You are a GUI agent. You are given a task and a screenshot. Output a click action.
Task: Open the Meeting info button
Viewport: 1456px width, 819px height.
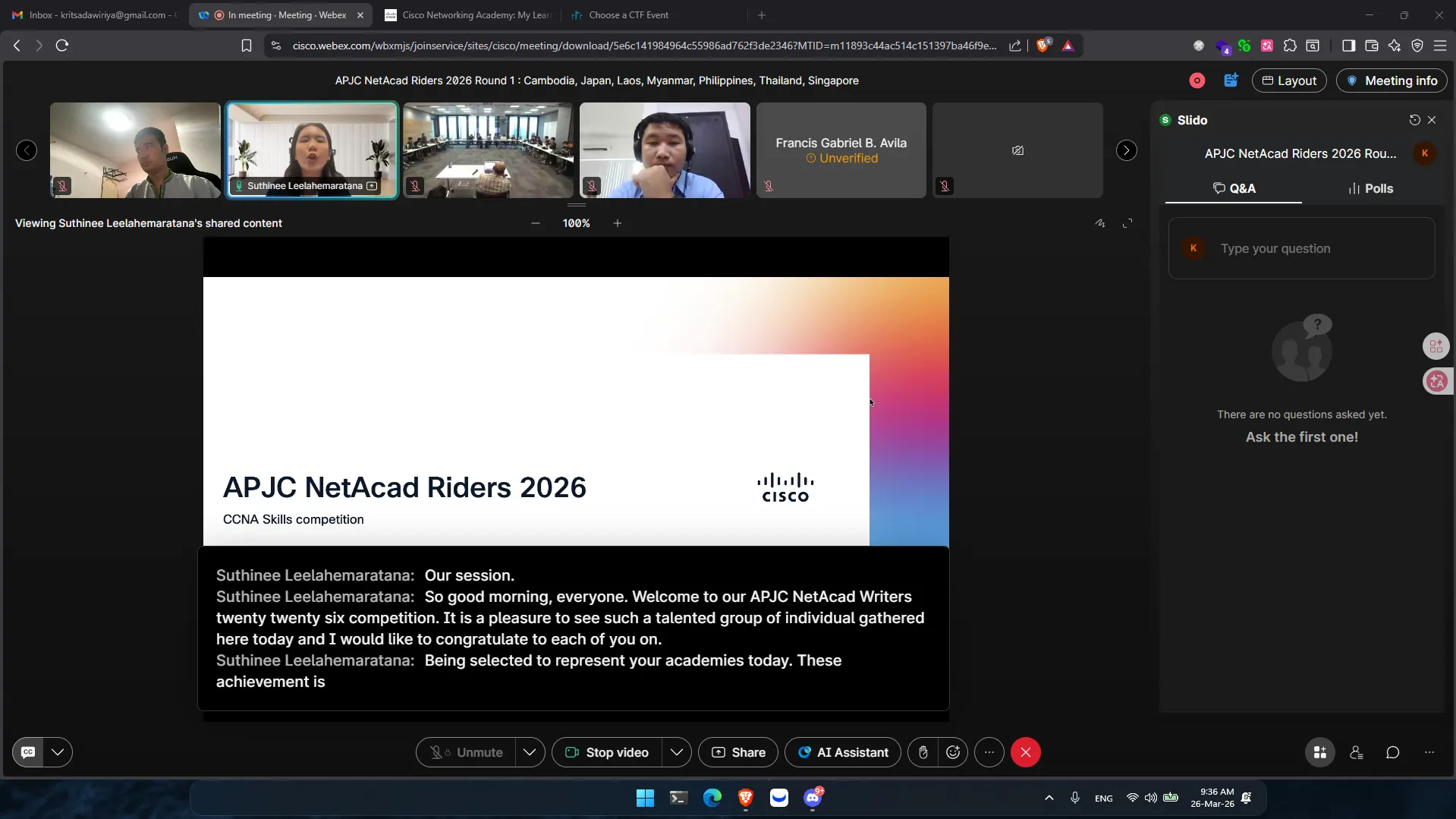pos(1392,80)
